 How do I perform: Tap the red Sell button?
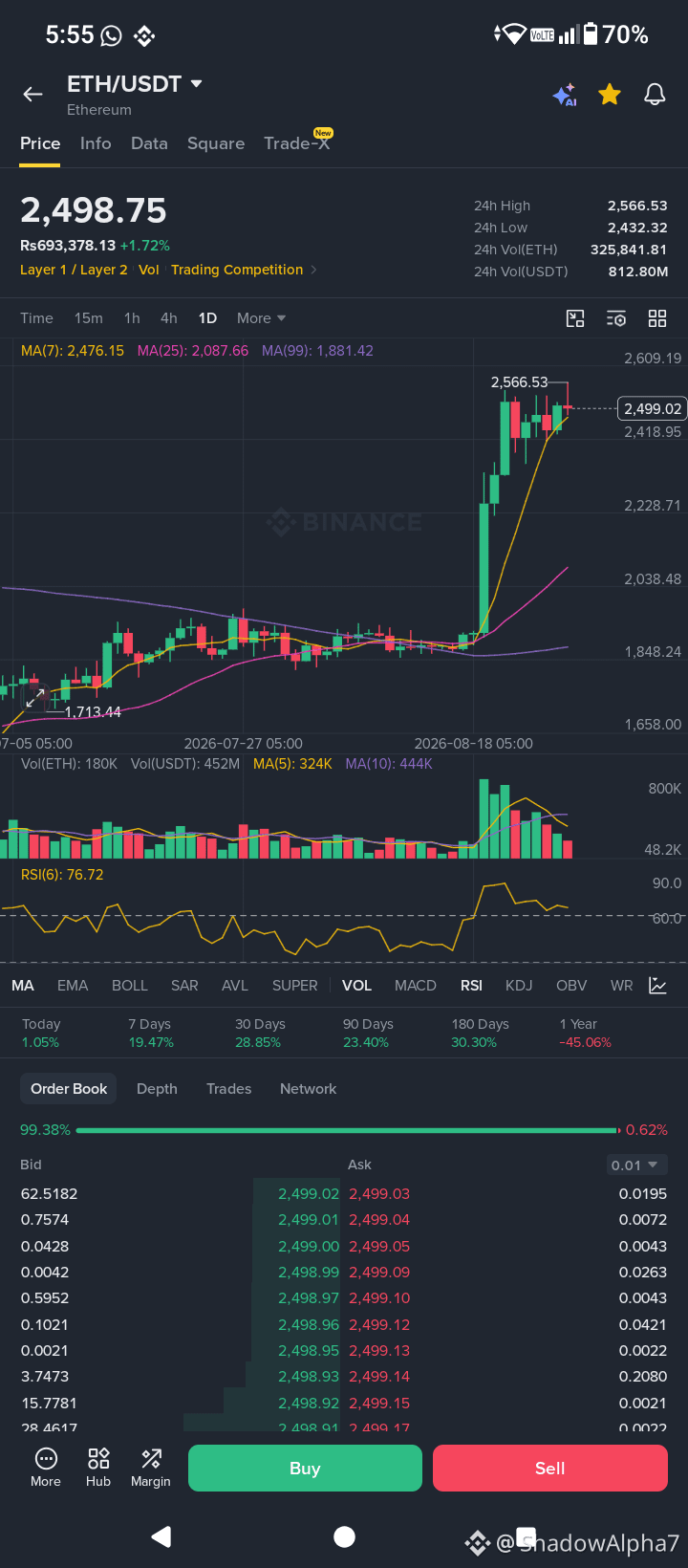(550, 1469)
